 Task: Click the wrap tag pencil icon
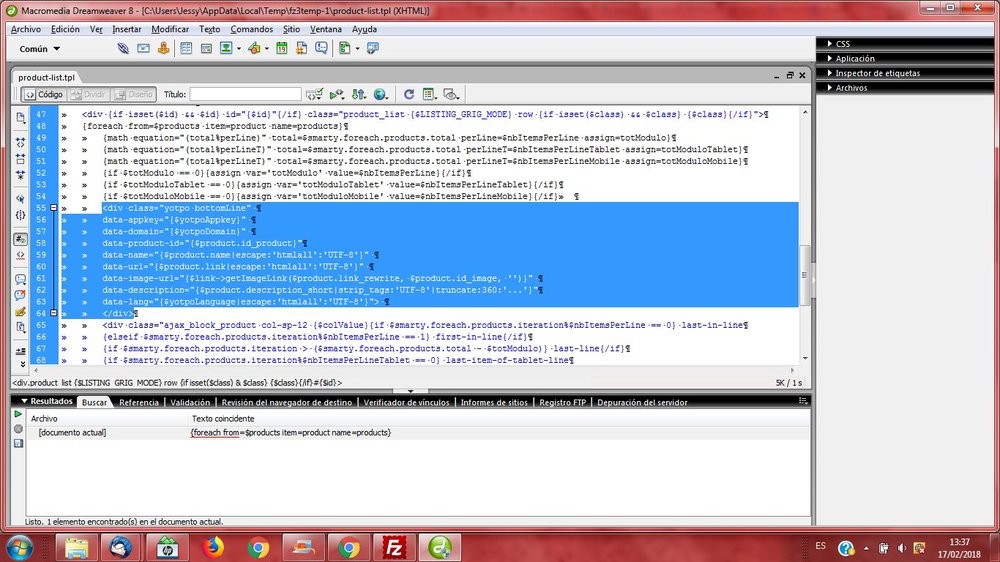coord(20,312)
